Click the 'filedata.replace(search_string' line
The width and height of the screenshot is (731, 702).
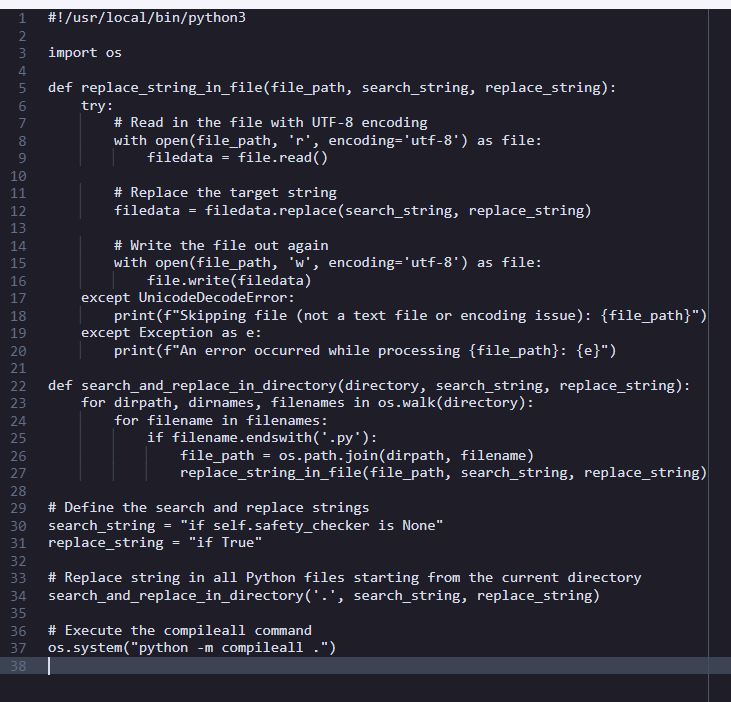352,210
